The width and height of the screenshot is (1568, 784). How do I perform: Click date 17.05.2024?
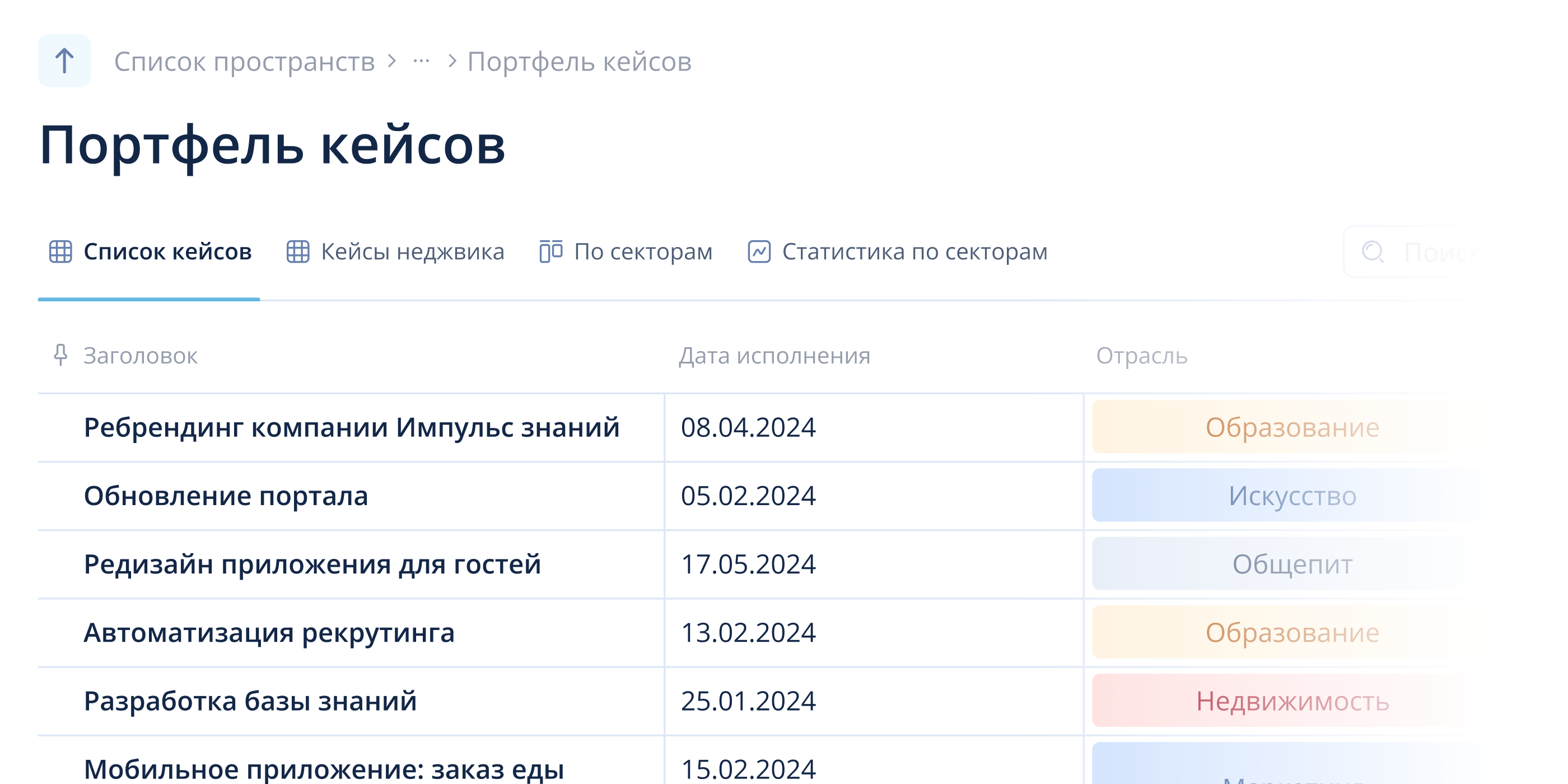[748, 564]
